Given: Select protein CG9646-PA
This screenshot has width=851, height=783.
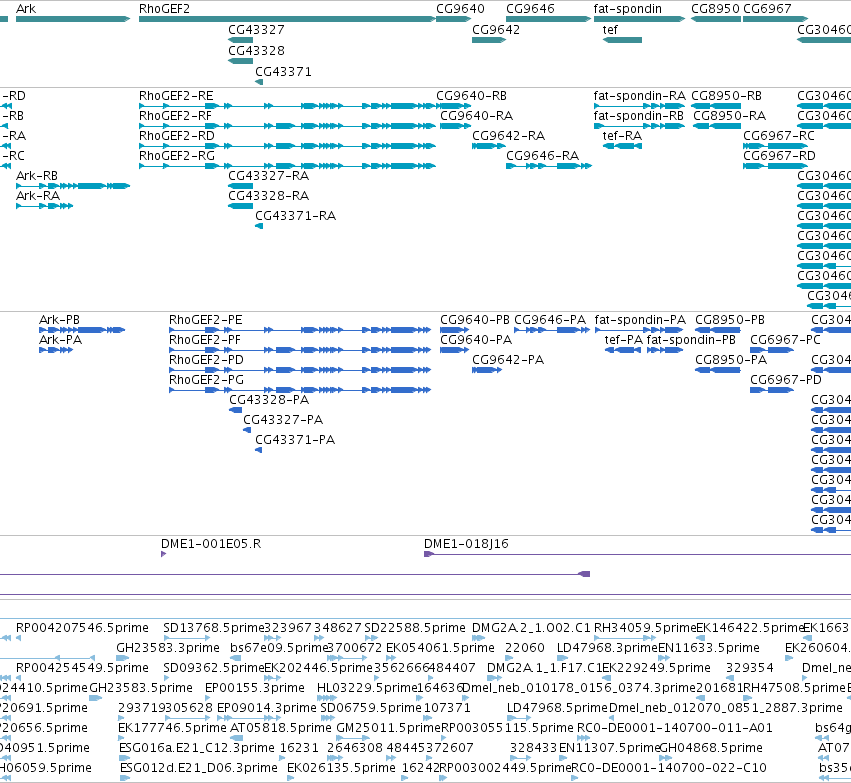Looking at the screenshot, I should (x=552, y=330).
